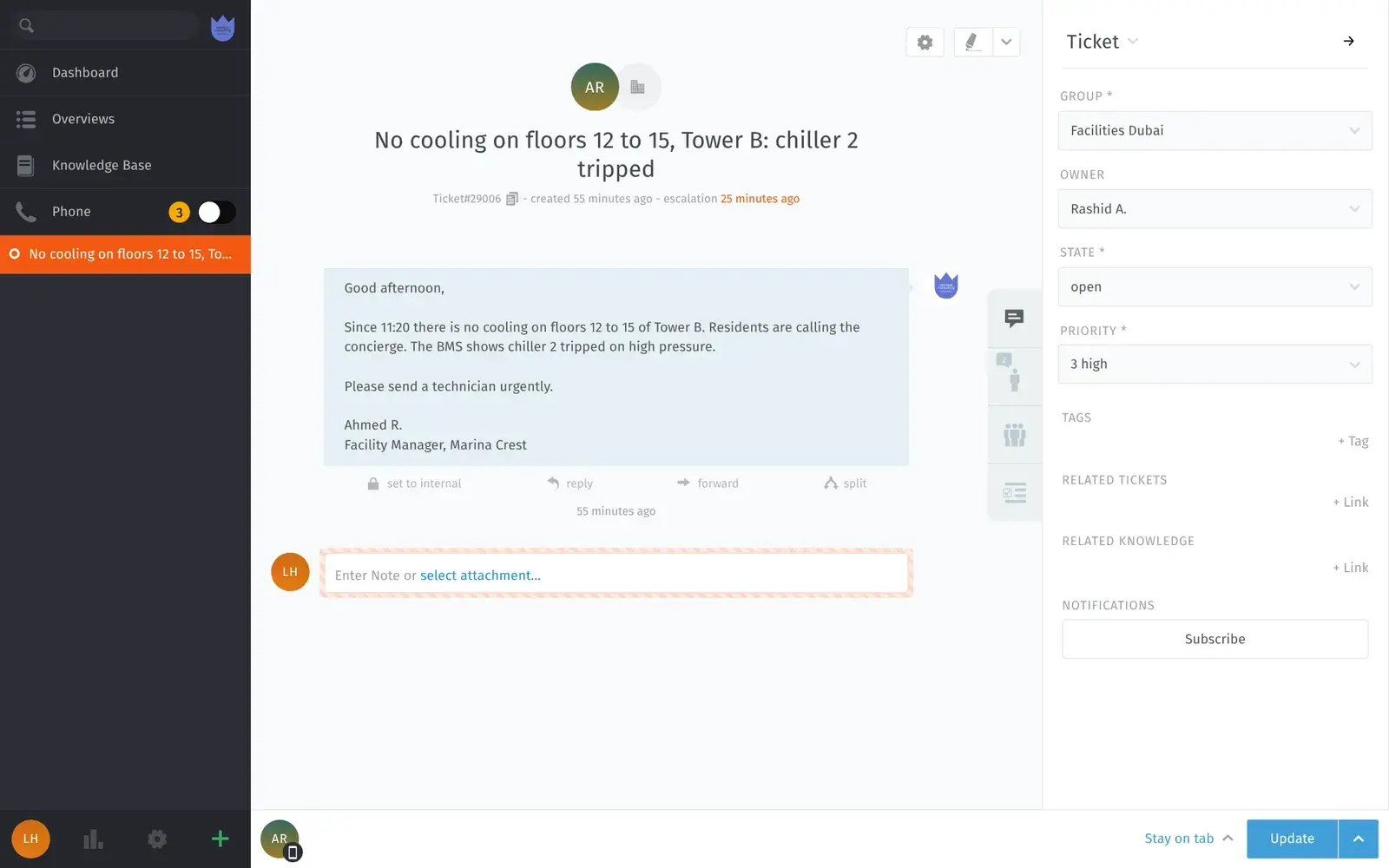
Task: Click the search magnifier icon
Action: click(x=27, y=26)
